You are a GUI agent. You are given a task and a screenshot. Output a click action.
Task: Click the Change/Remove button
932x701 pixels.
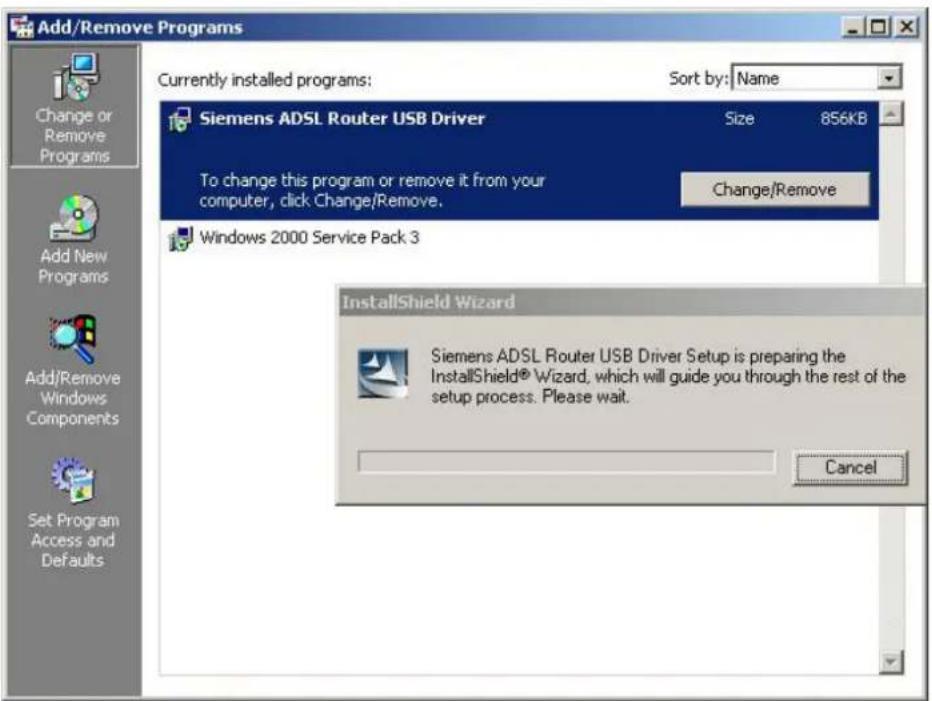(x=774, y=190)
